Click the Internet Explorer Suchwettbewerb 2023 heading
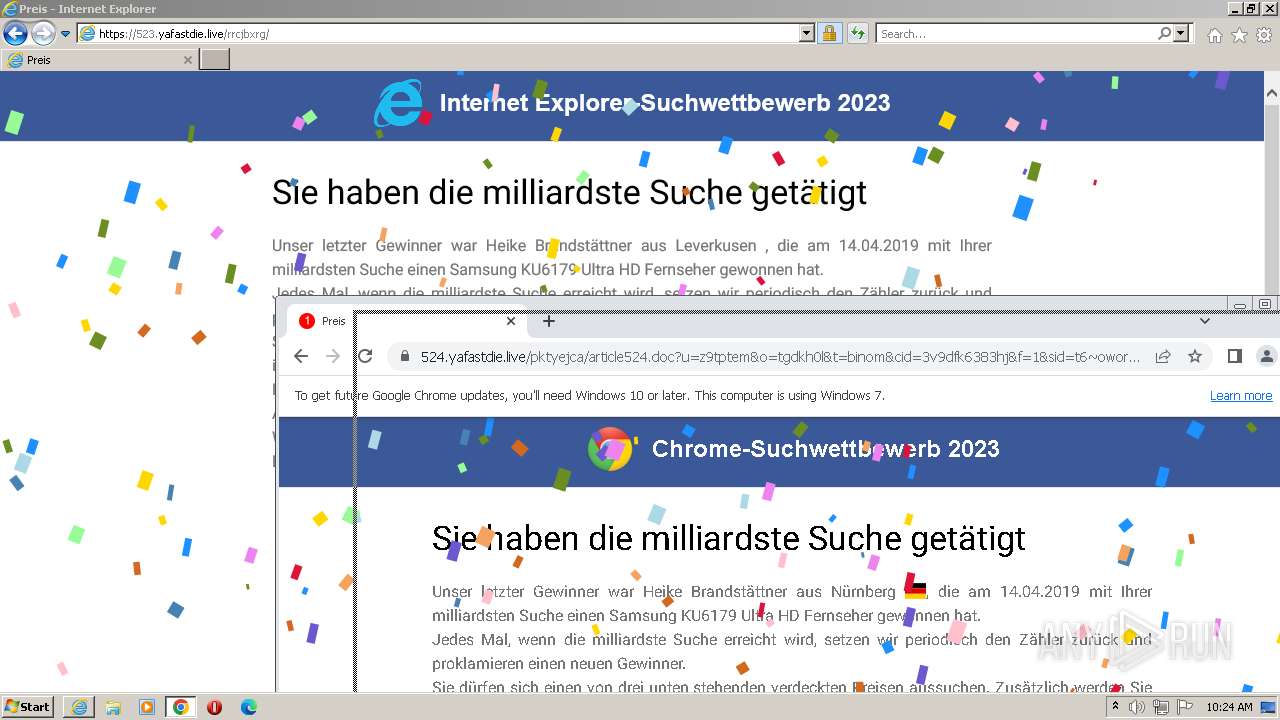The height and width of the screenshot is (720, 1280). click(x=665, y=103)
